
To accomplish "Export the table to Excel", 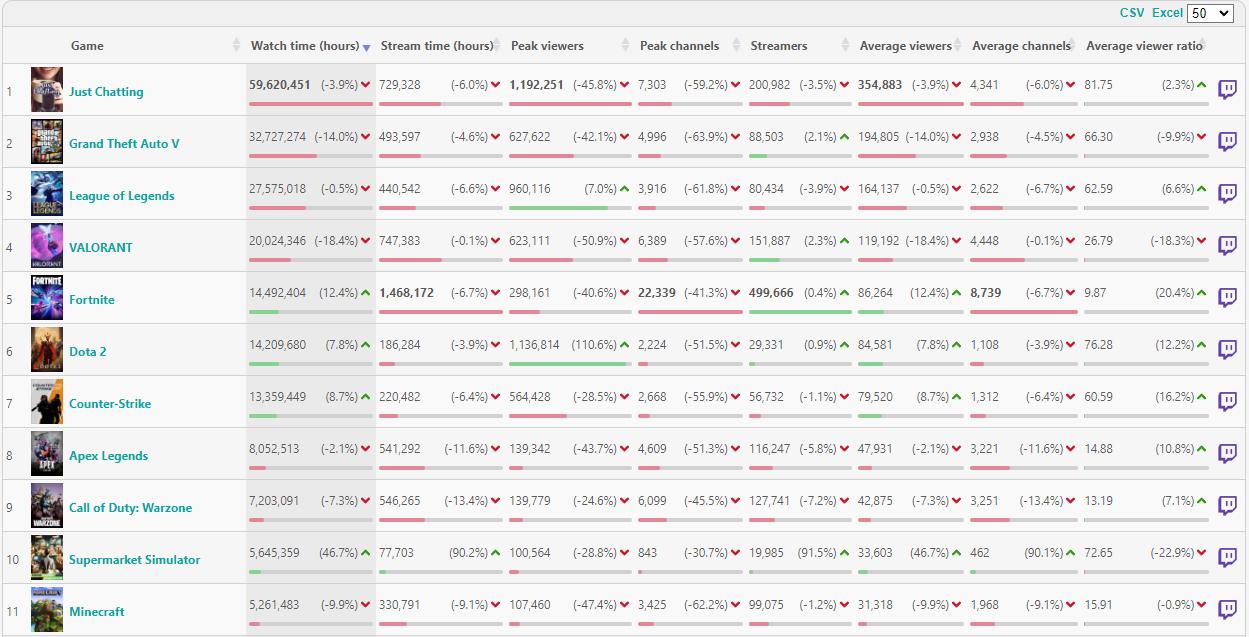I will coord(1167,13).
